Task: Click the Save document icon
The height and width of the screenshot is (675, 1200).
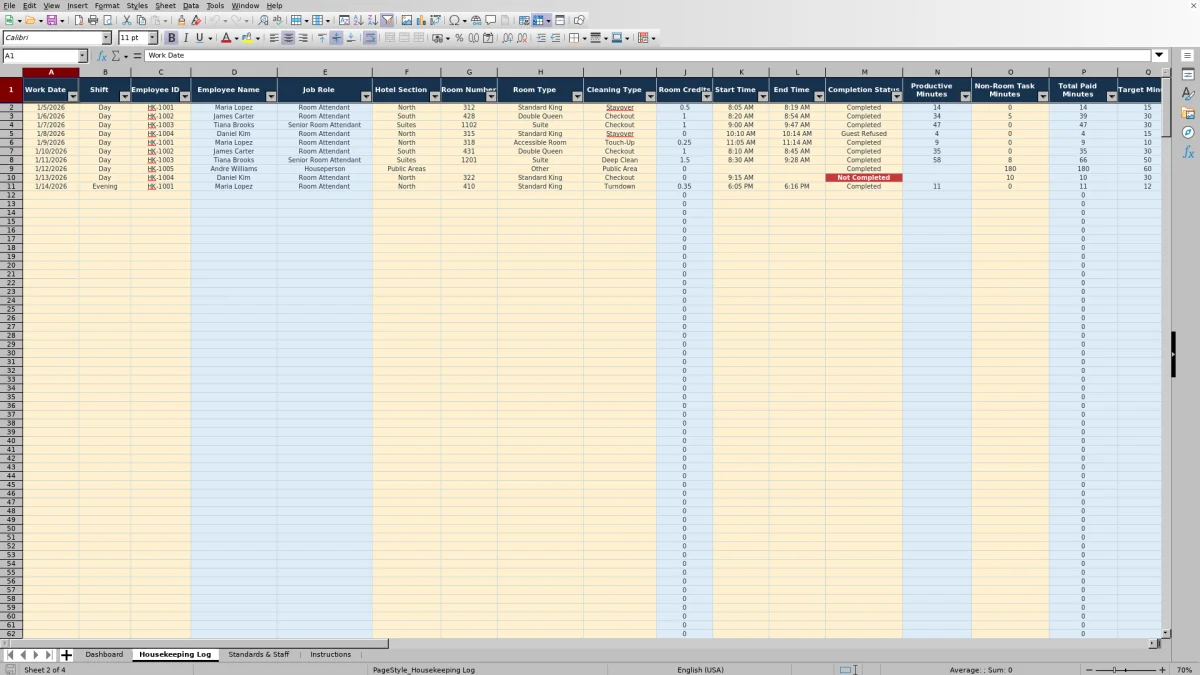Action: [x=51, y=20]
